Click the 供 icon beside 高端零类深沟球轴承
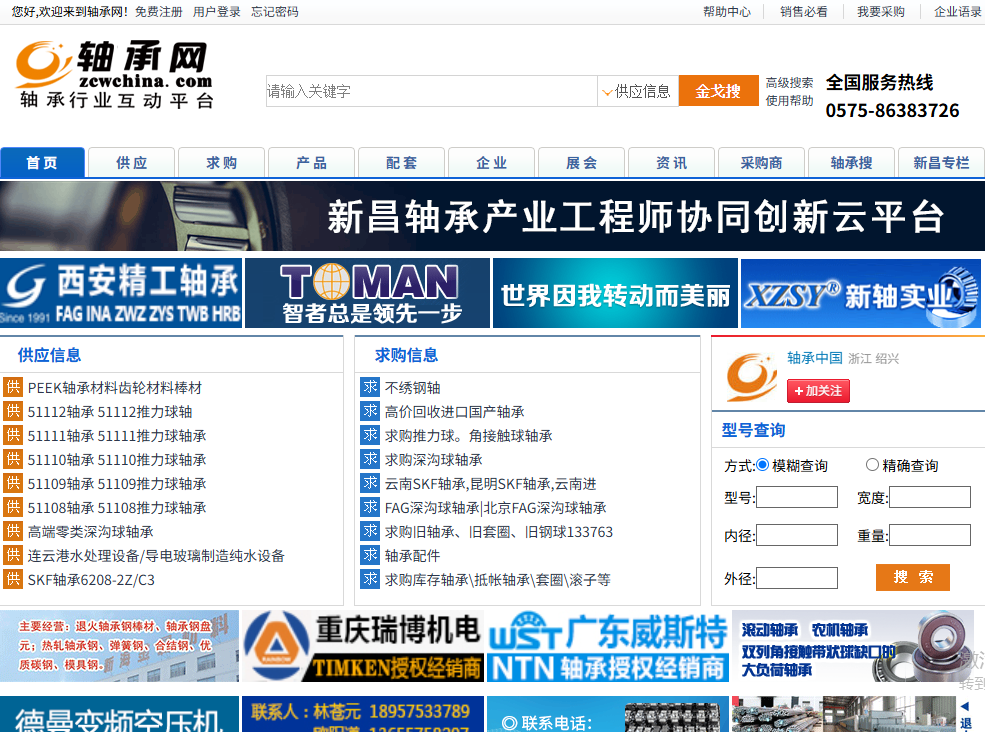 click(13, 531)
